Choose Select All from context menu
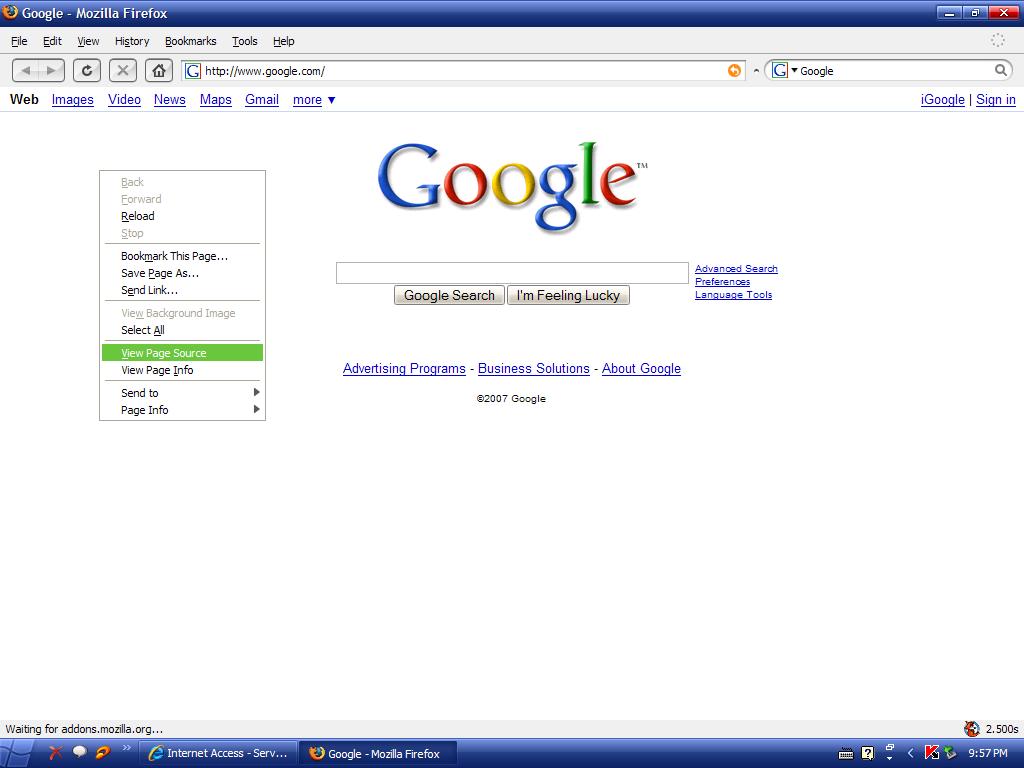 (x=182, y=330)
